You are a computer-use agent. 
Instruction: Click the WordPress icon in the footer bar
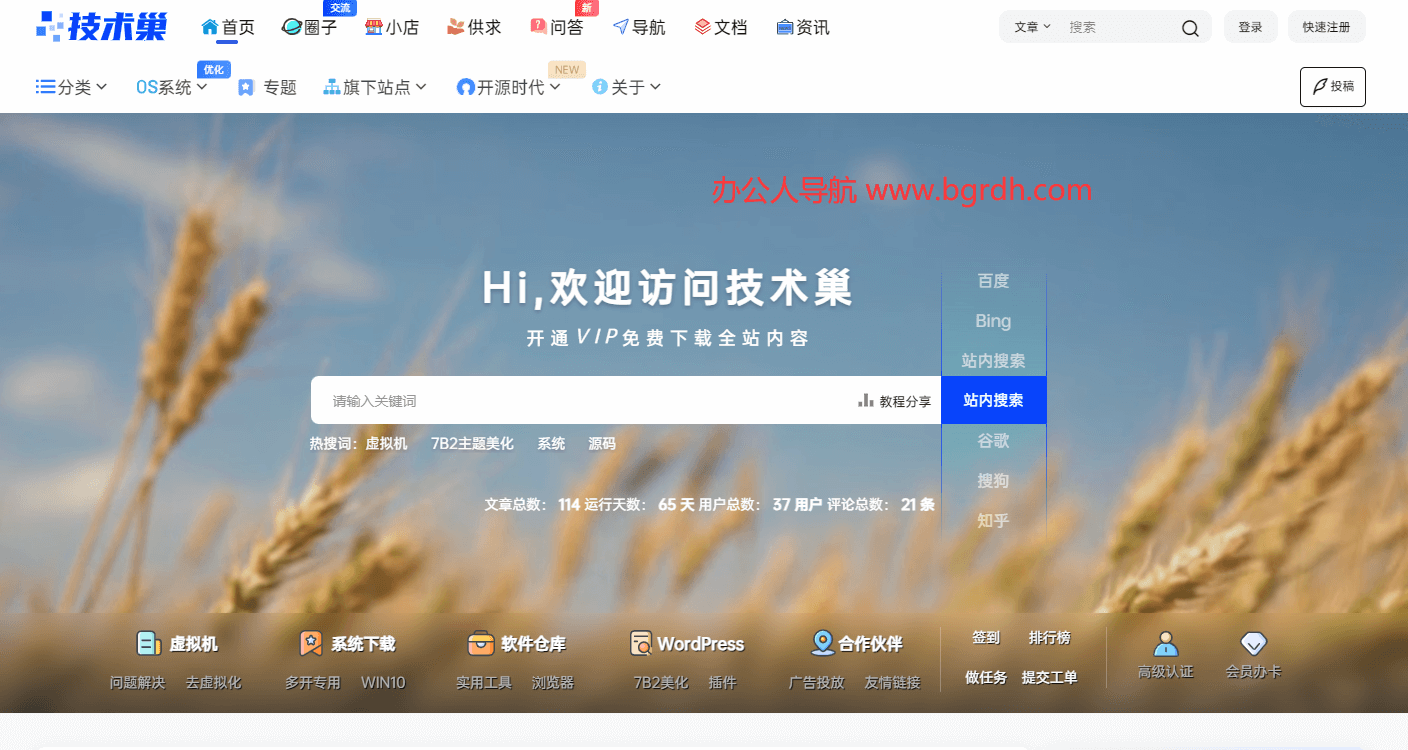(637, 643)
